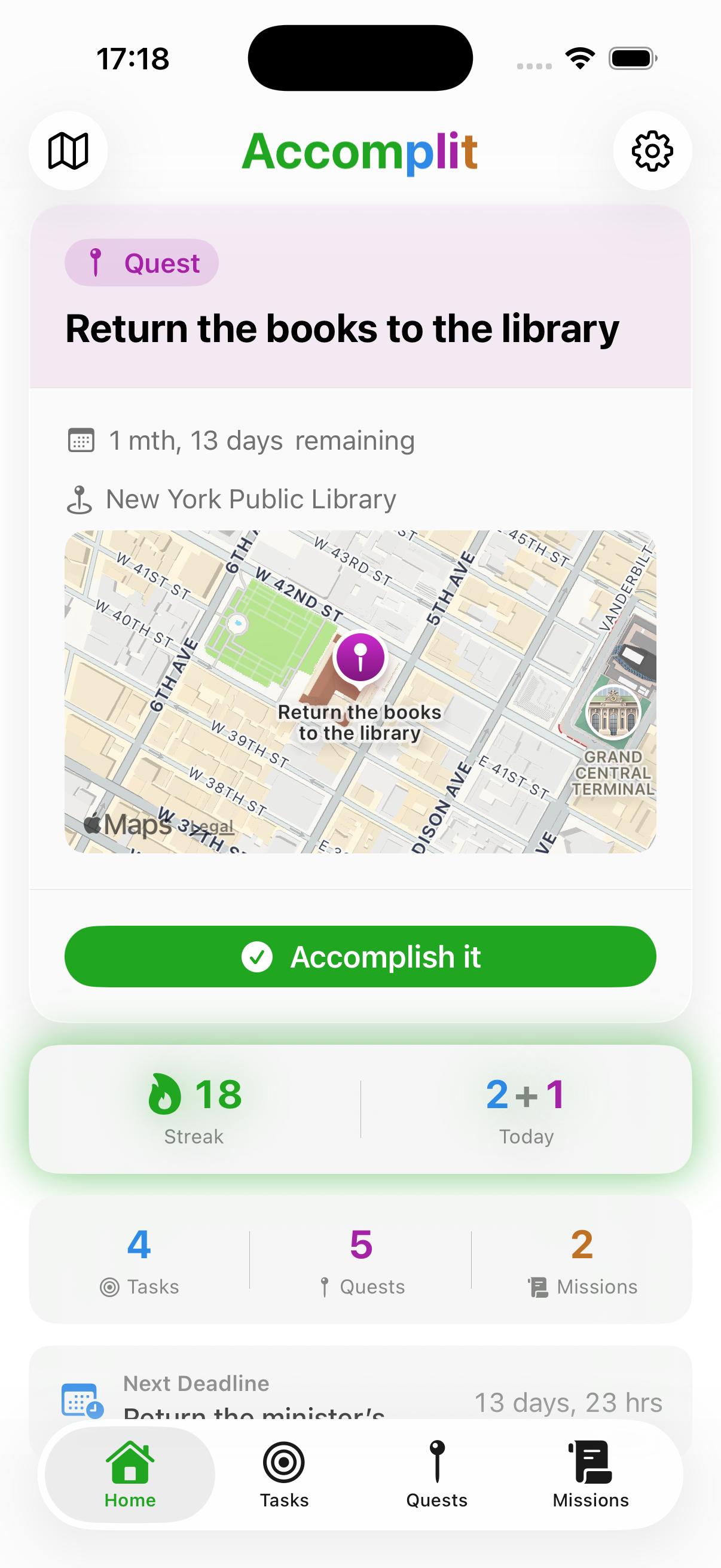Switch to the Quests tab
This screenshot has height=1568, width=721.
tap(437, 1474)
